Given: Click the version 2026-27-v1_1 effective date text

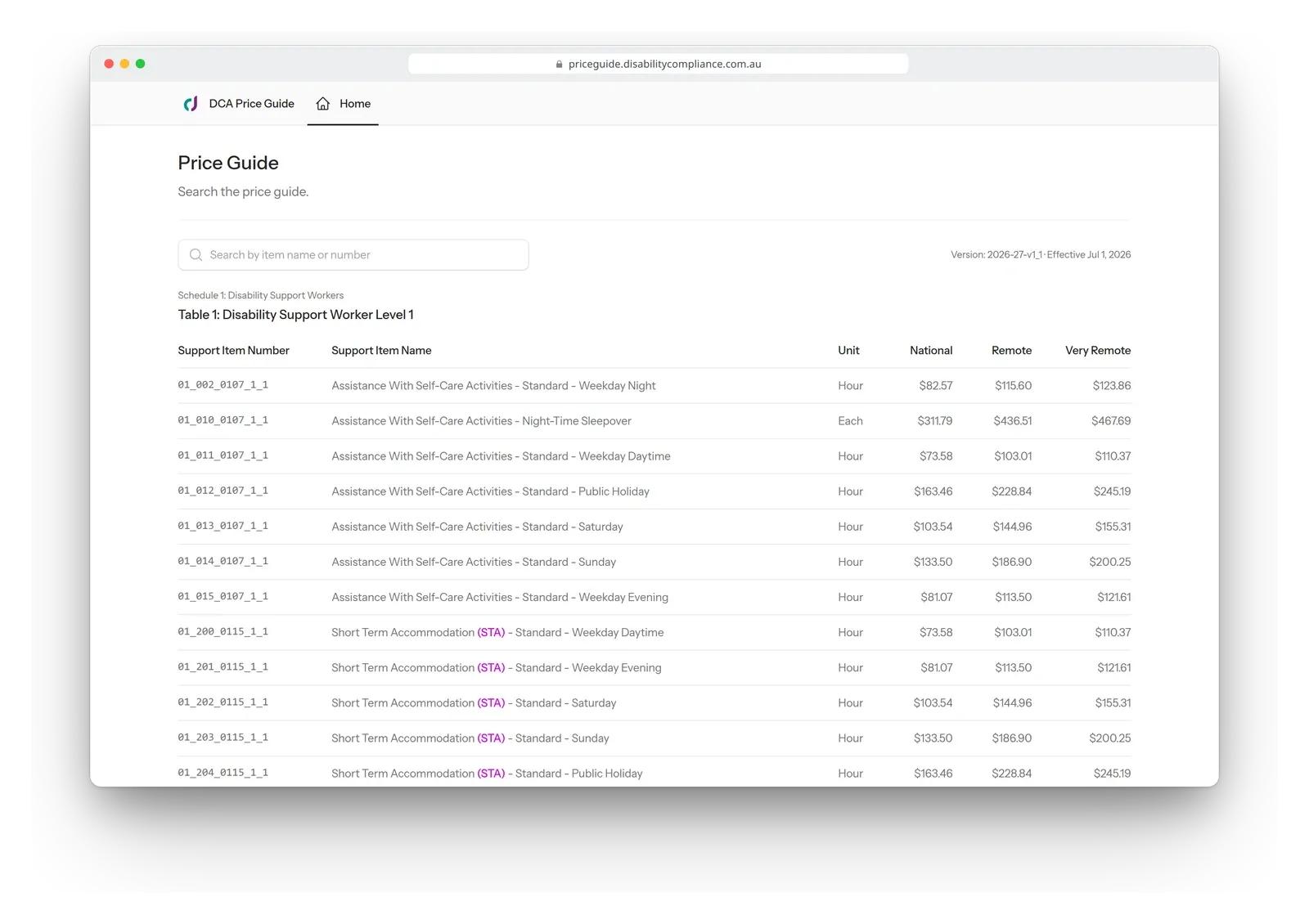Looking at the screenshot, I should coord(1041,255).
